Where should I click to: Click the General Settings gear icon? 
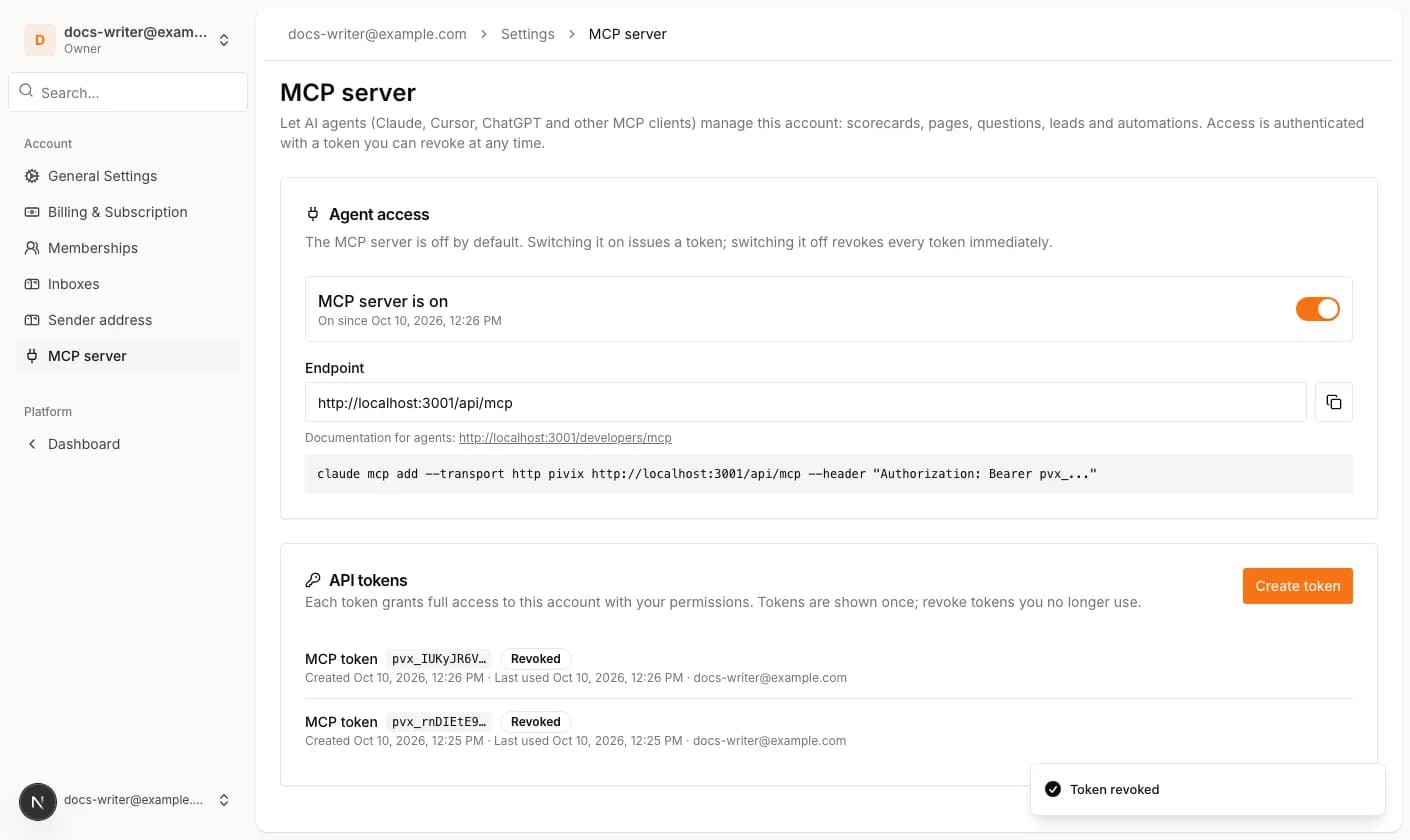click(32, 176)
